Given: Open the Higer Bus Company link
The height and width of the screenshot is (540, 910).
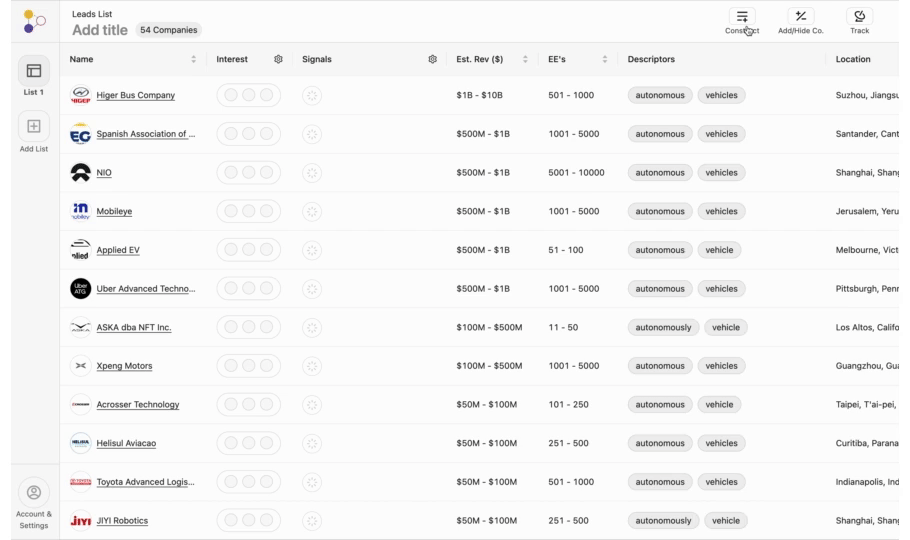Looking at the screenshot, I should (135, 95).
